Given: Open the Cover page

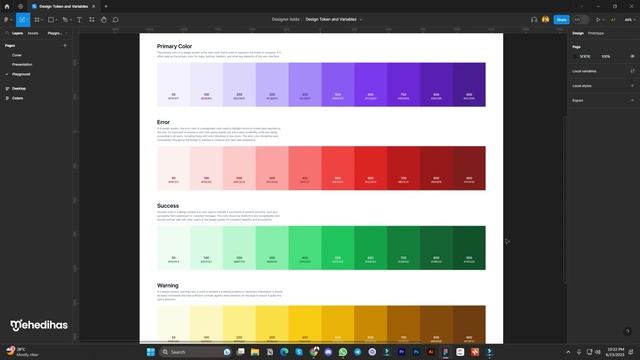Looking at the screenshot, I should (17, 55).
